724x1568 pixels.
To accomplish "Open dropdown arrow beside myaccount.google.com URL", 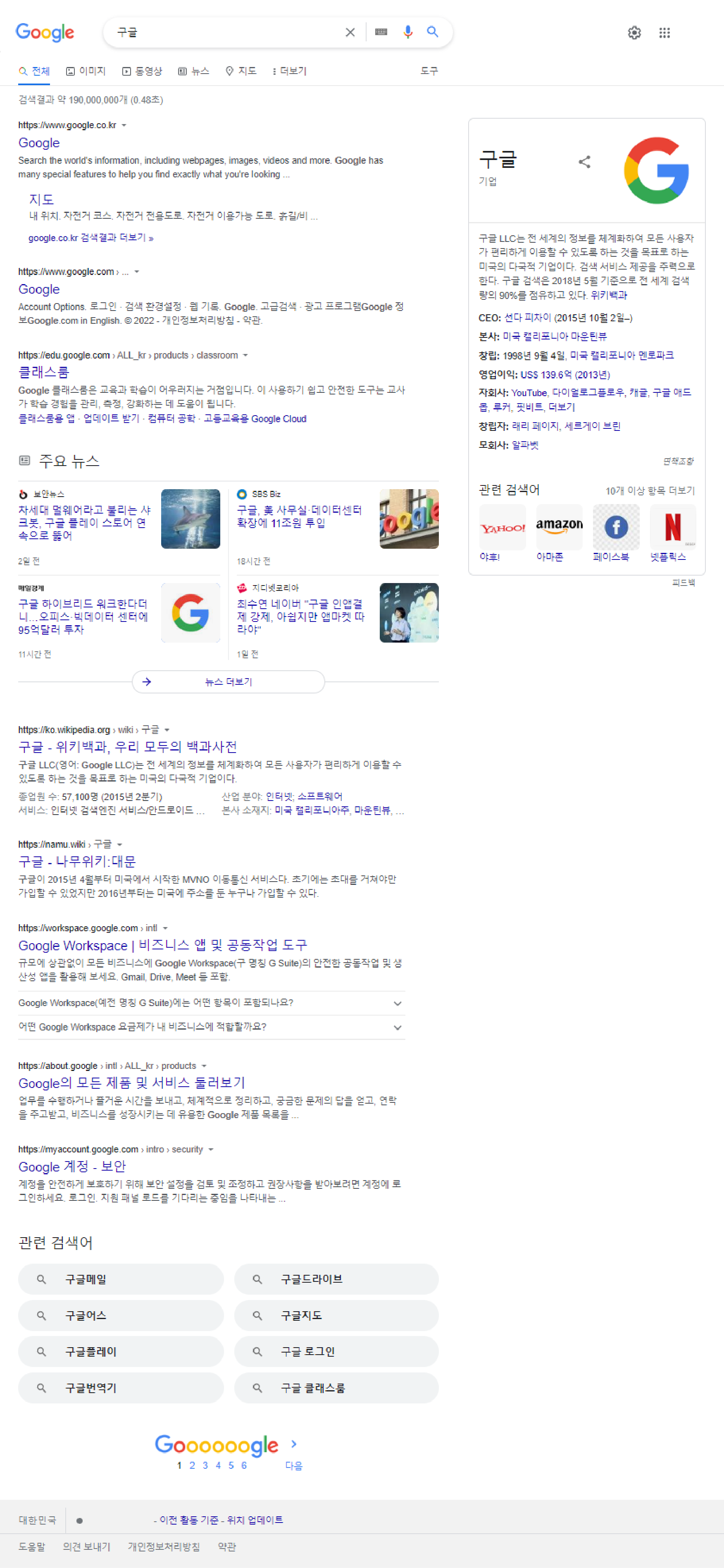I will pos(210,1150).
